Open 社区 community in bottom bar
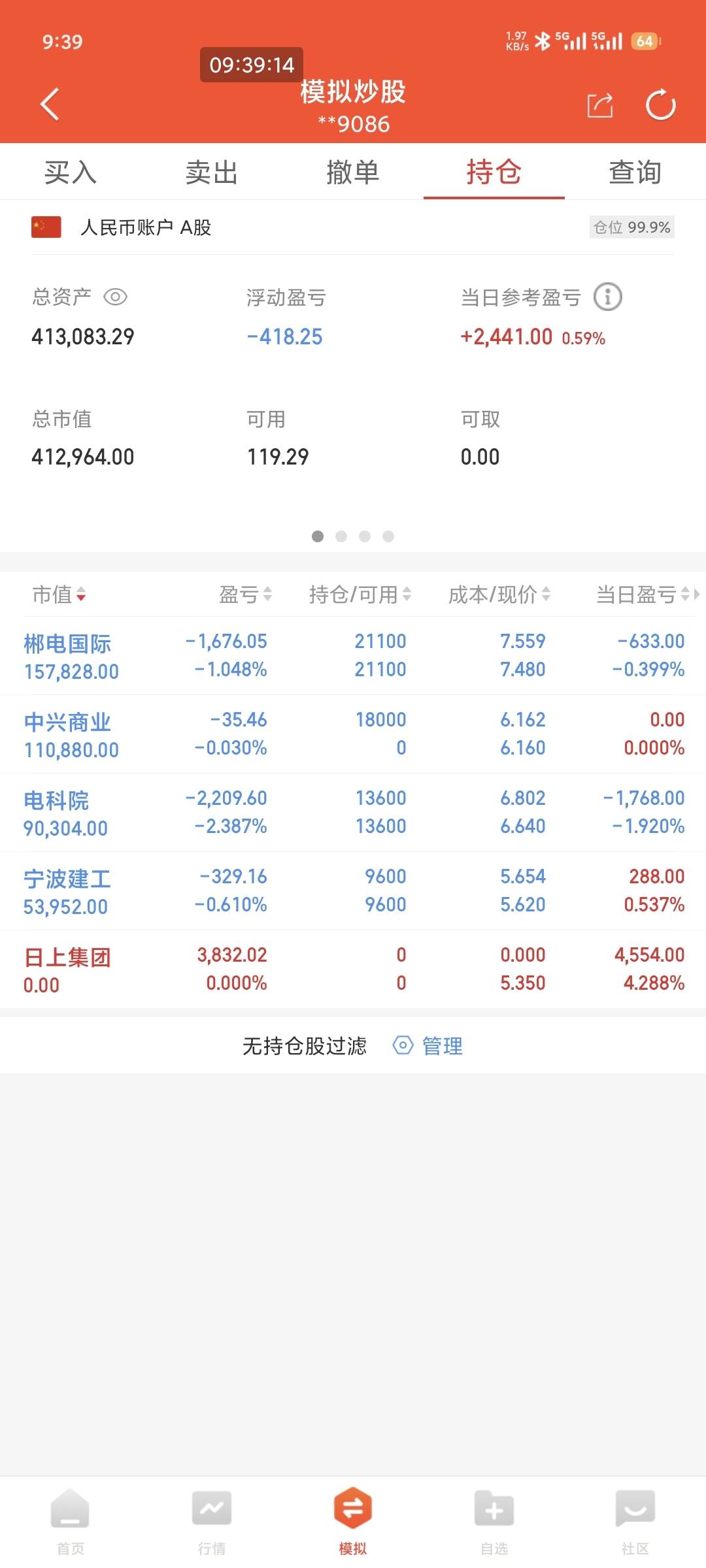Image resolution: width=706 pixels, height=1568 pixels. click(x=635, y=1522)
